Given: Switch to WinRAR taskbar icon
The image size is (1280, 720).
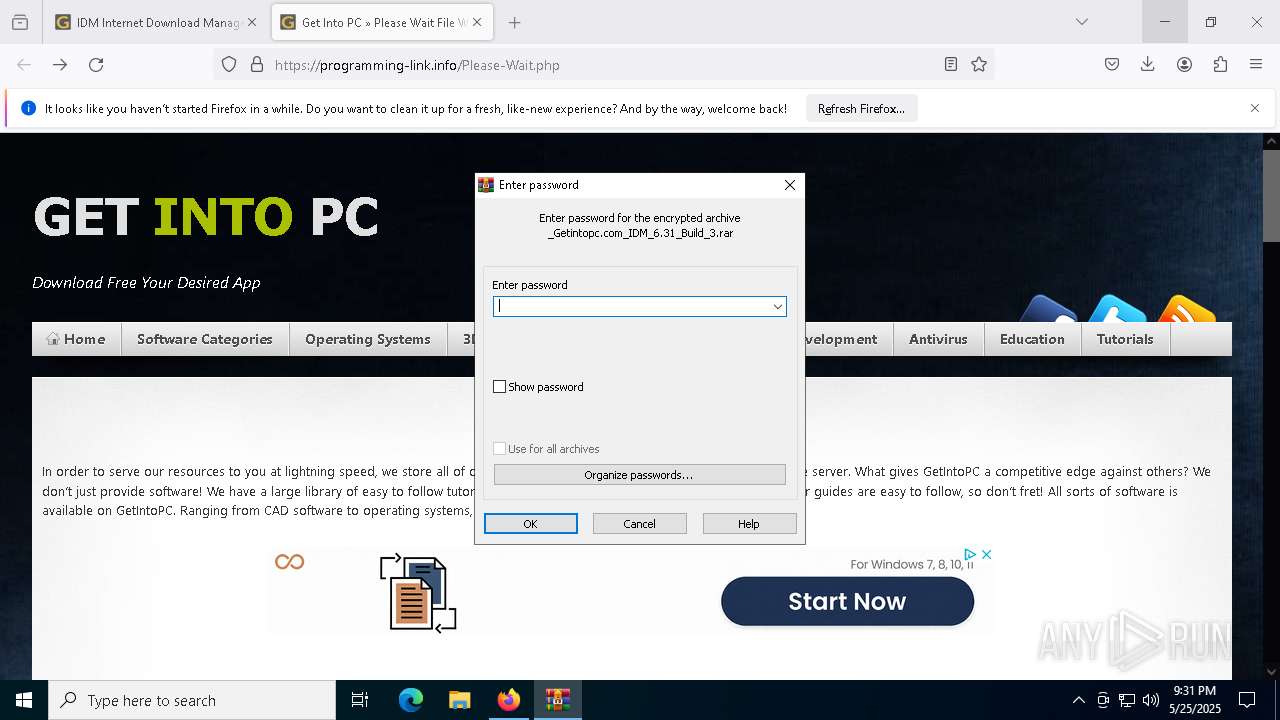Looking at the screenshot, I should click(x=557, y=700).
